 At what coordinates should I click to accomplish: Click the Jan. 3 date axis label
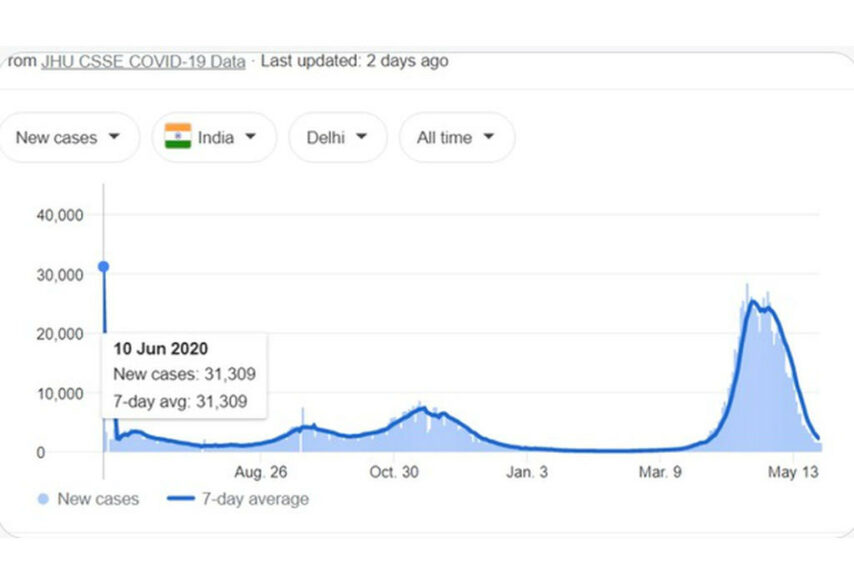point(527,471)
